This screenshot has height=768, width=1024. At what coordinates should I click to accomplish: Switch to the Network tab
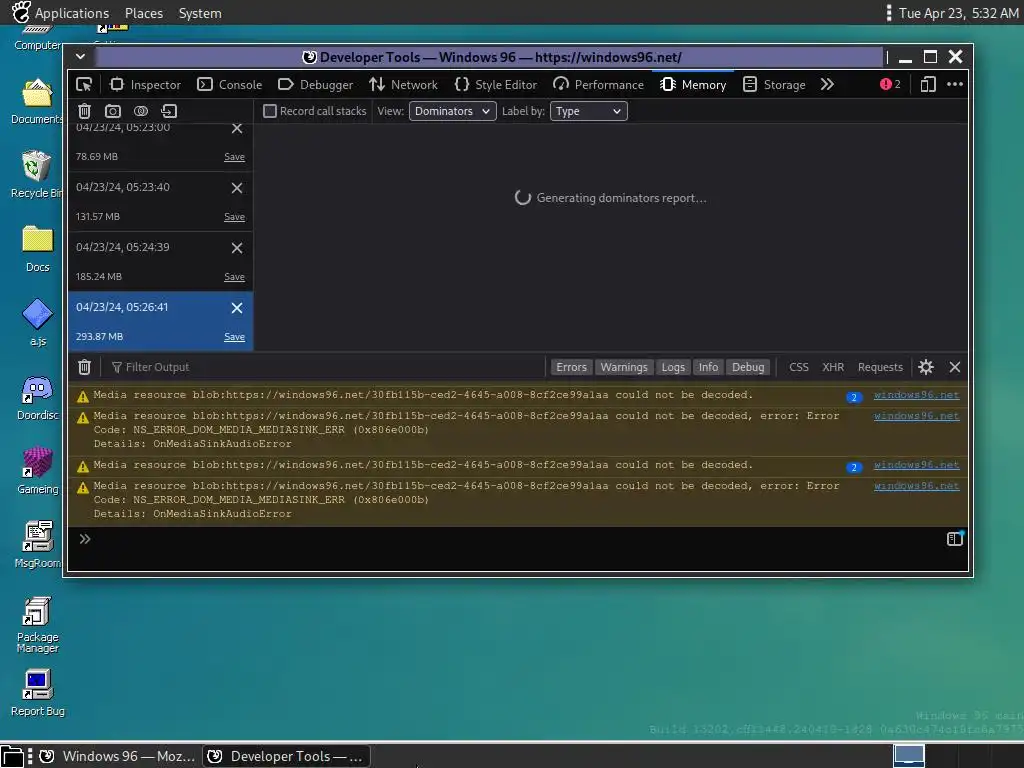403,85
